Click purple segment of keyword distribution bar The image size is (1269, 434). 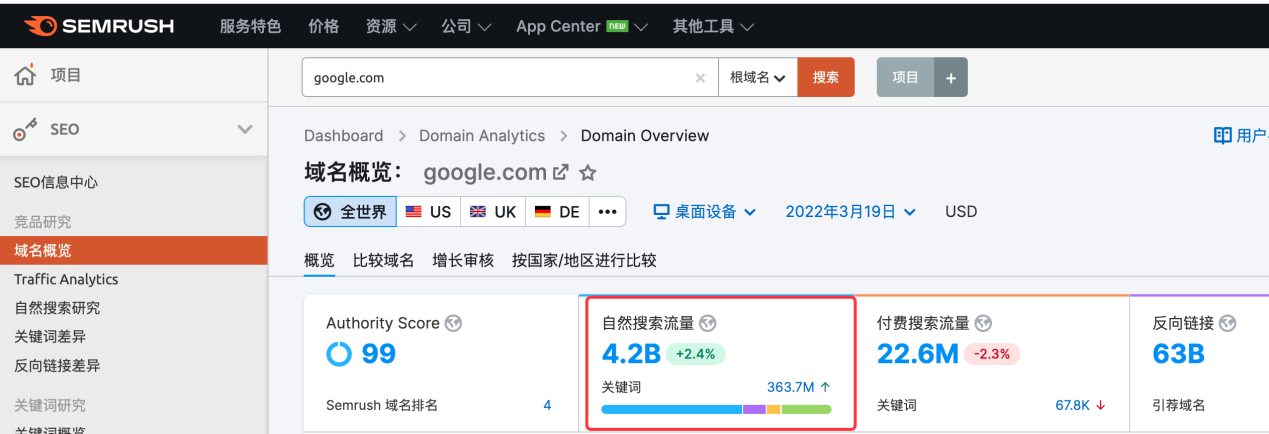point(754,409)
